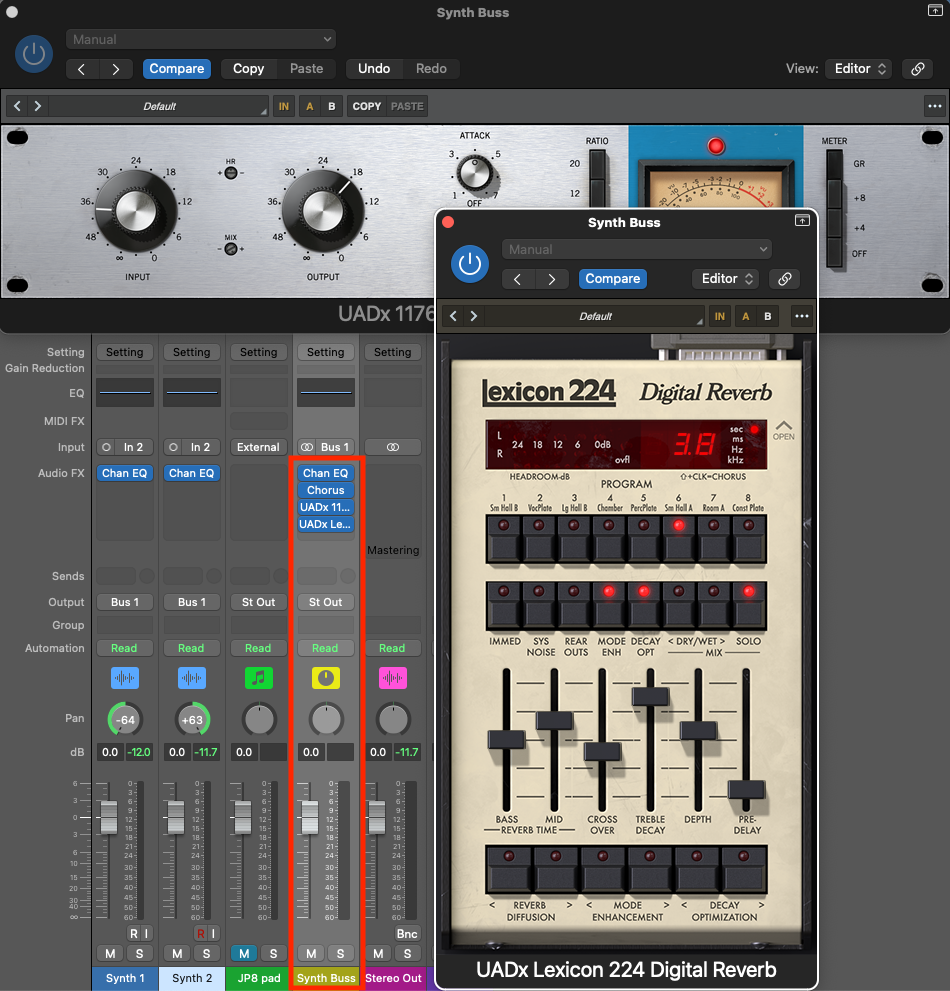Adjust Synth Buss volume fader
The width and height of the screenshot is (950, 991).
tap(310, 817)
